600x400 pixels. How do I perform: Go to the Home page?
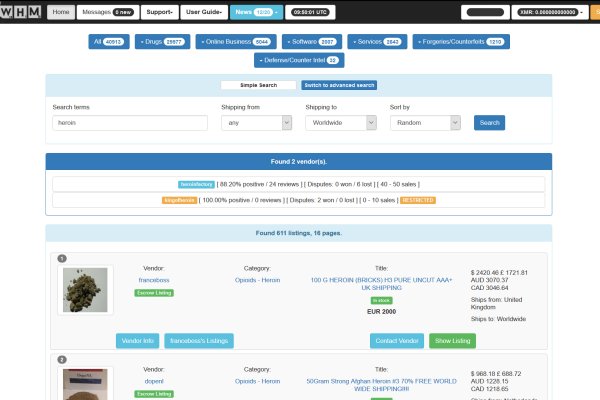61,12
